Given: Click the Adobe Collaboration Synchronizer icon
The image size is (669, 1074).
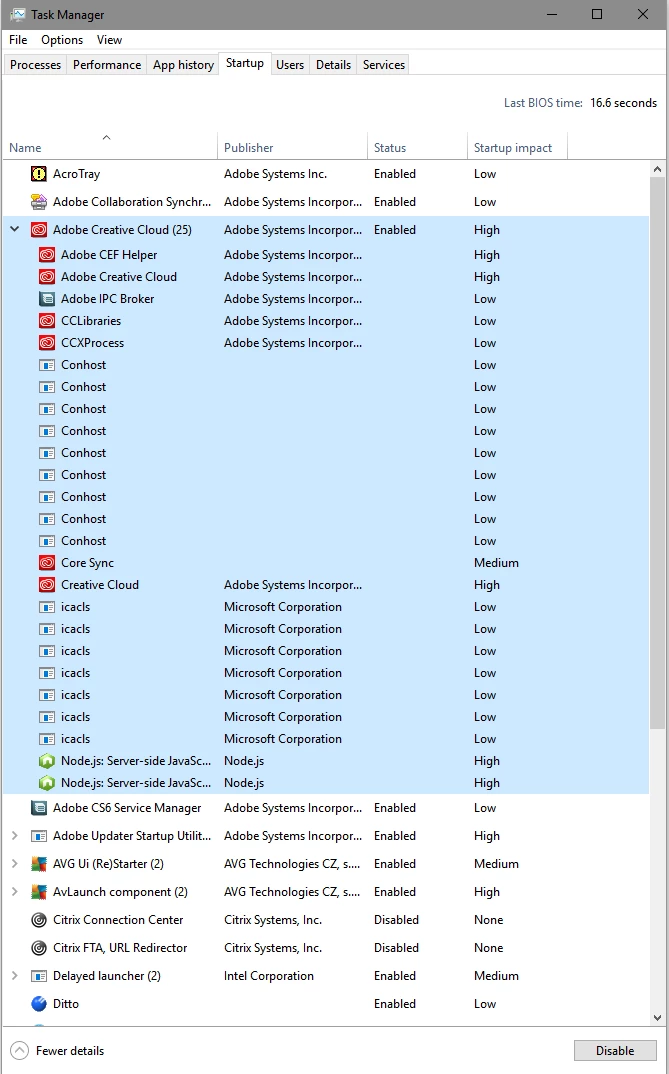Looking at the screenshot, I should pos(39,202).
